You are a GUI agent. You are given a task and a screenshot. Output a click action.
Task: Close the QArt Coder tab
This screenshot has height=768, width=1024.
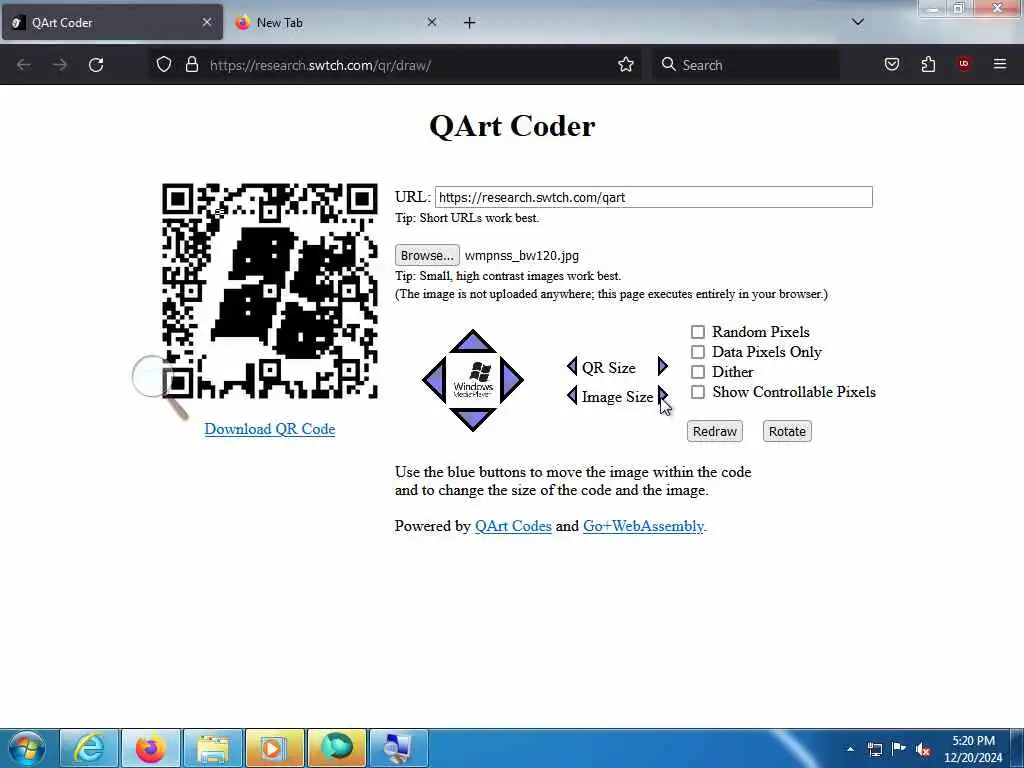207,22
